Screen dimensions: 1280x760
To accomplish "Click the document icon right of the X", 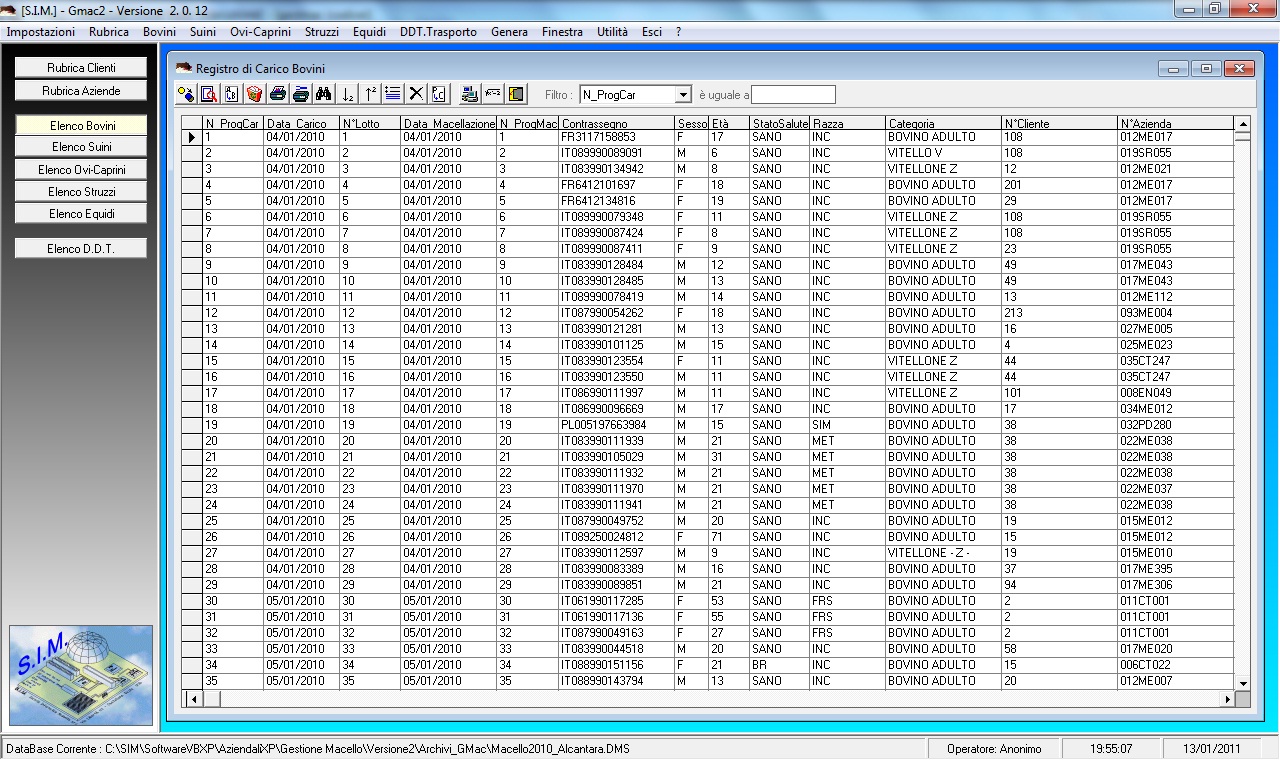I will coord(439,94).
